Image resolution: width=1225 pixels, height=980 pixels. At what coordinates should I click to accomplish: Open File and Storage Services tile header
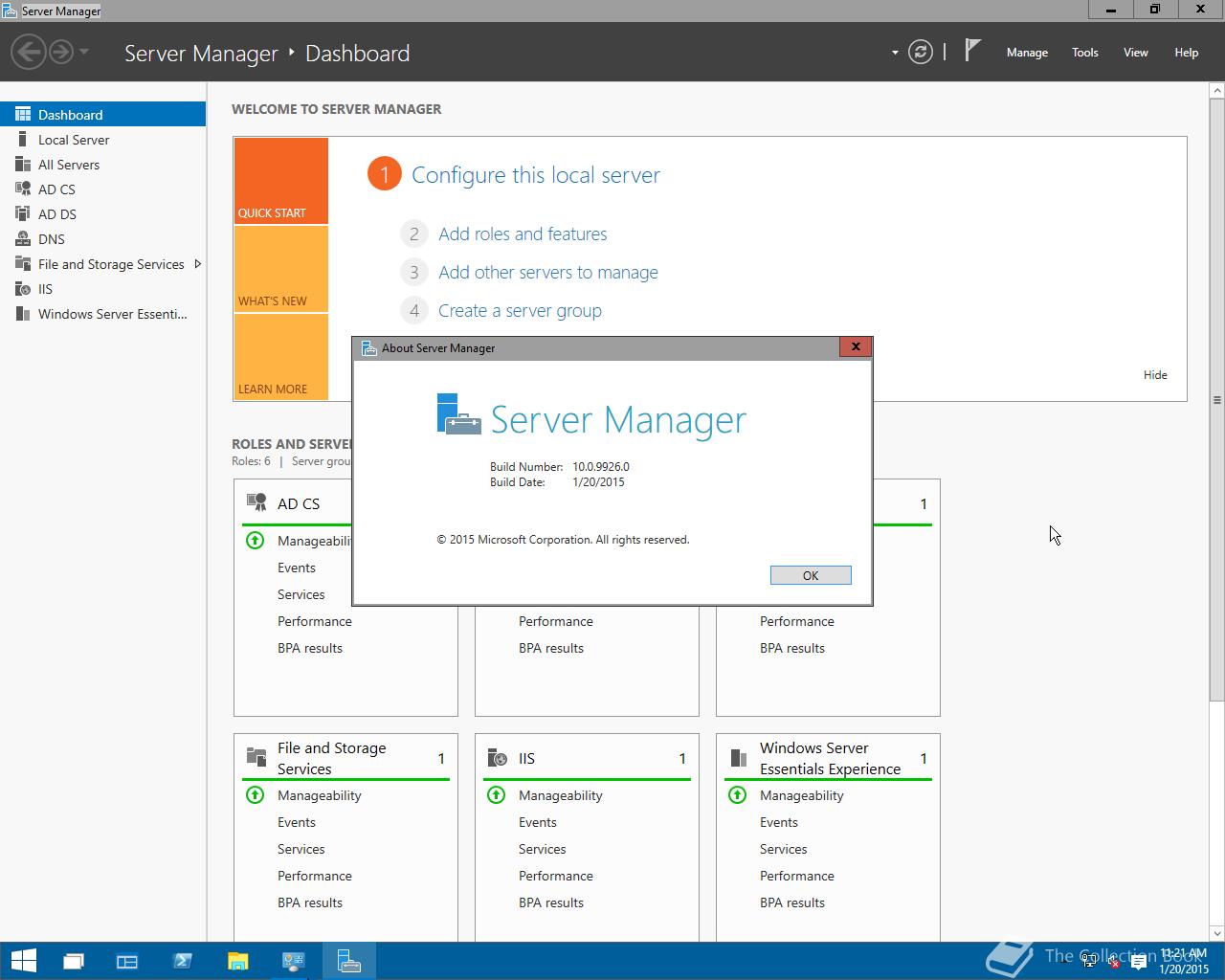click(x=345, y=758)
